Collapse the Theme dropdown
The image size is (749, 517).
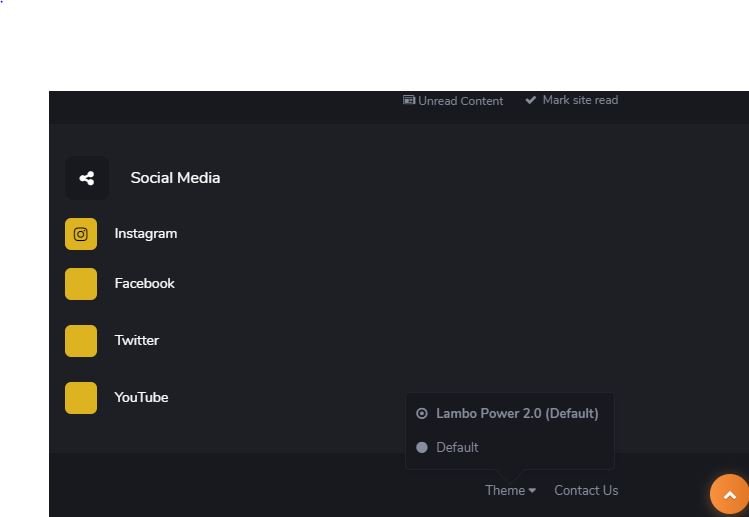coord(510,490)
